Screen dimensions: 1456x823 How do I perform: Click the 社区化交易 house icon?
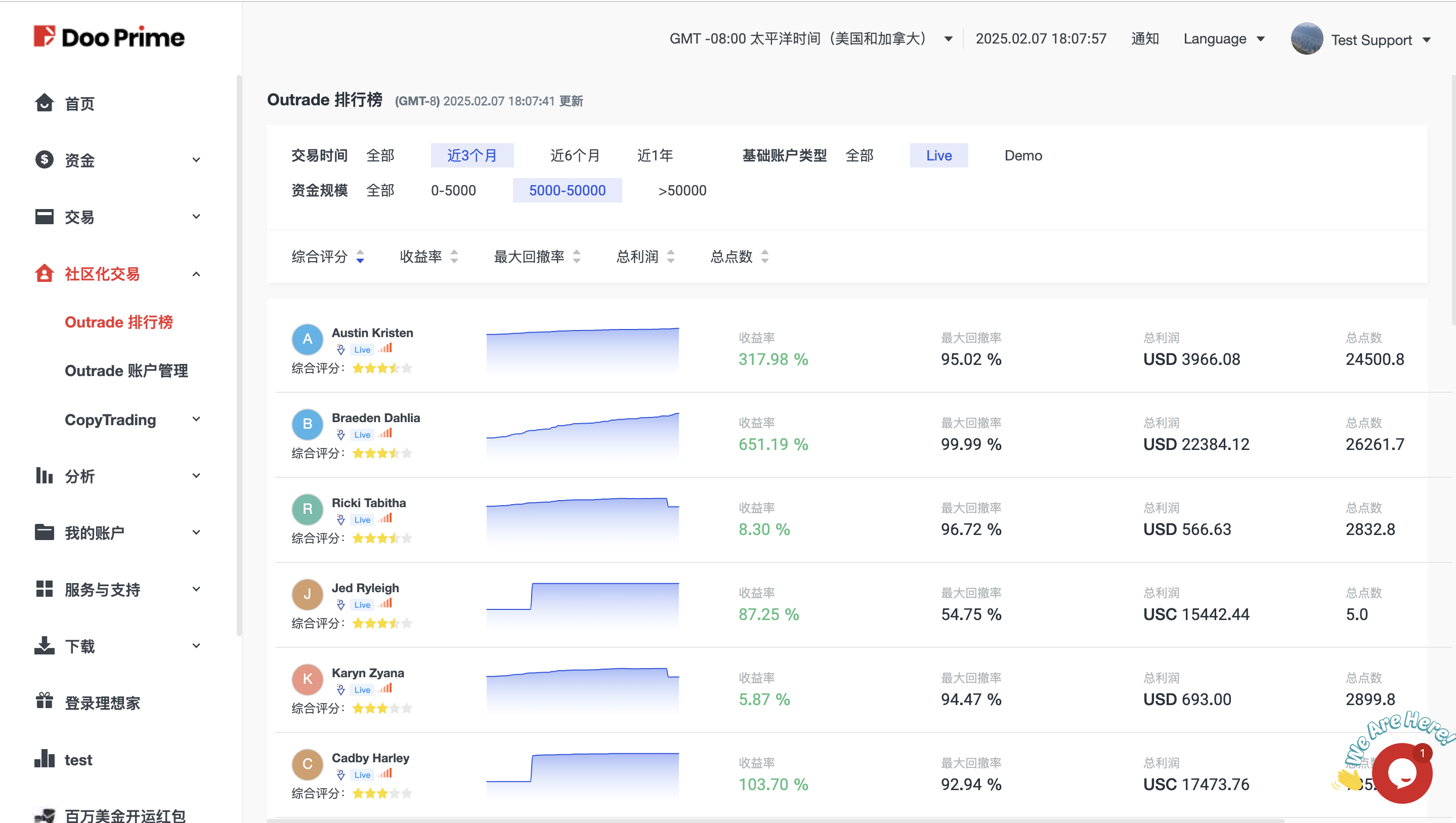[x=44, y=274]
